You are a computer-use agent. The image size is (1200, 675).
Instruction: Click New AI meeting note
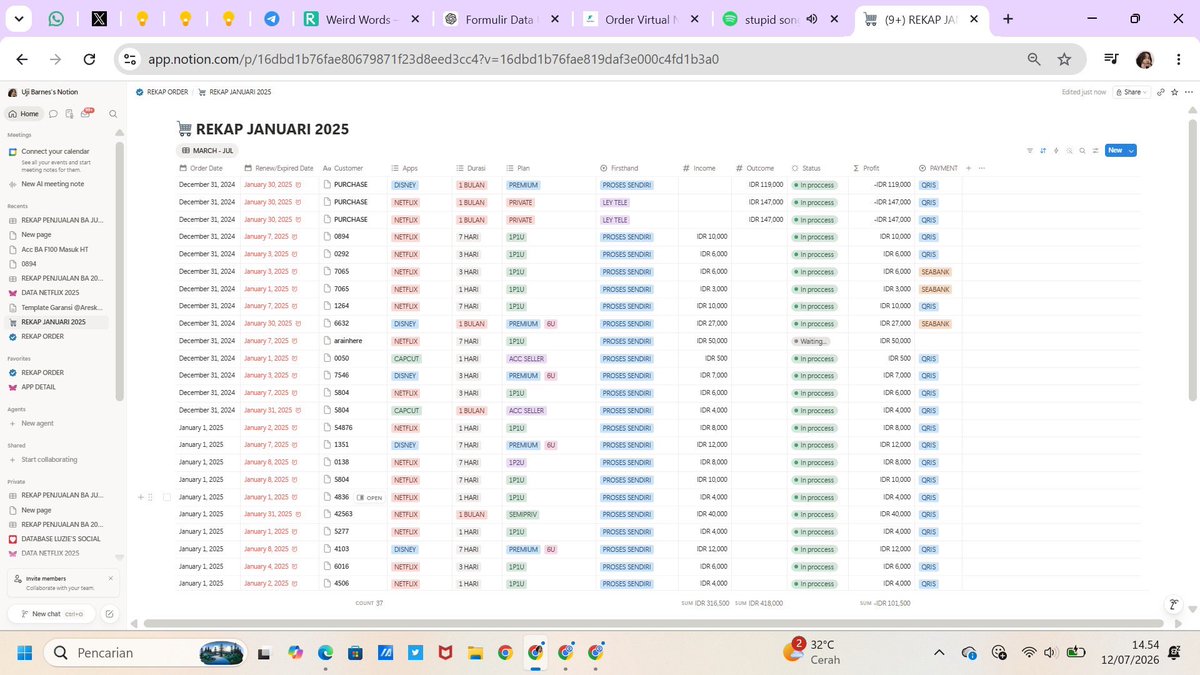point(53,184)
